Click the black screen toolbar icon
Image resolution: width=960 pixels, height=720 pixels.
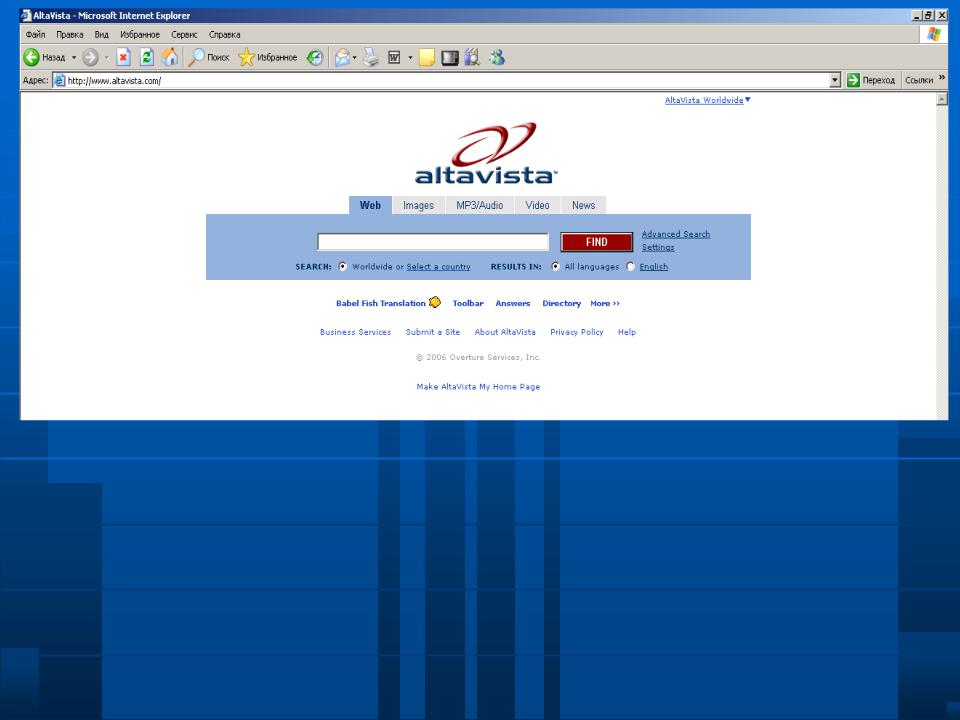[x=450, y=58]
